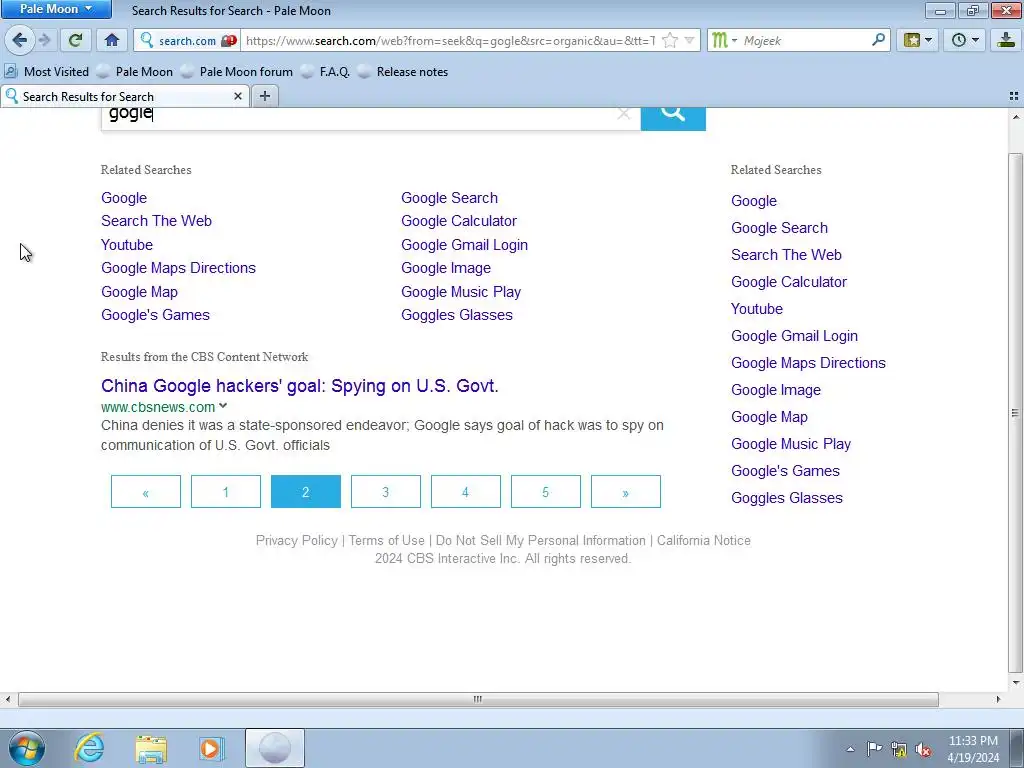Open a new tab with the plus button
The image size is (1024, 768).
(x=264, y=97)
